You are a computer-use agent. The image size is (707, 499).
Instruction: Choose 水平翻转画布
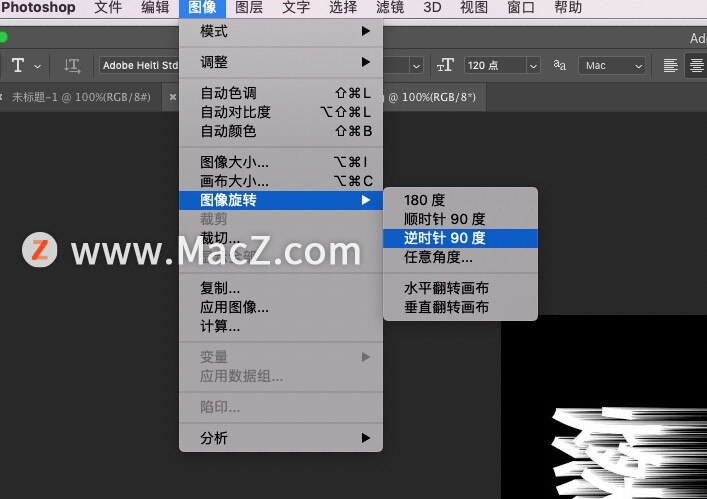pos(460,288)
